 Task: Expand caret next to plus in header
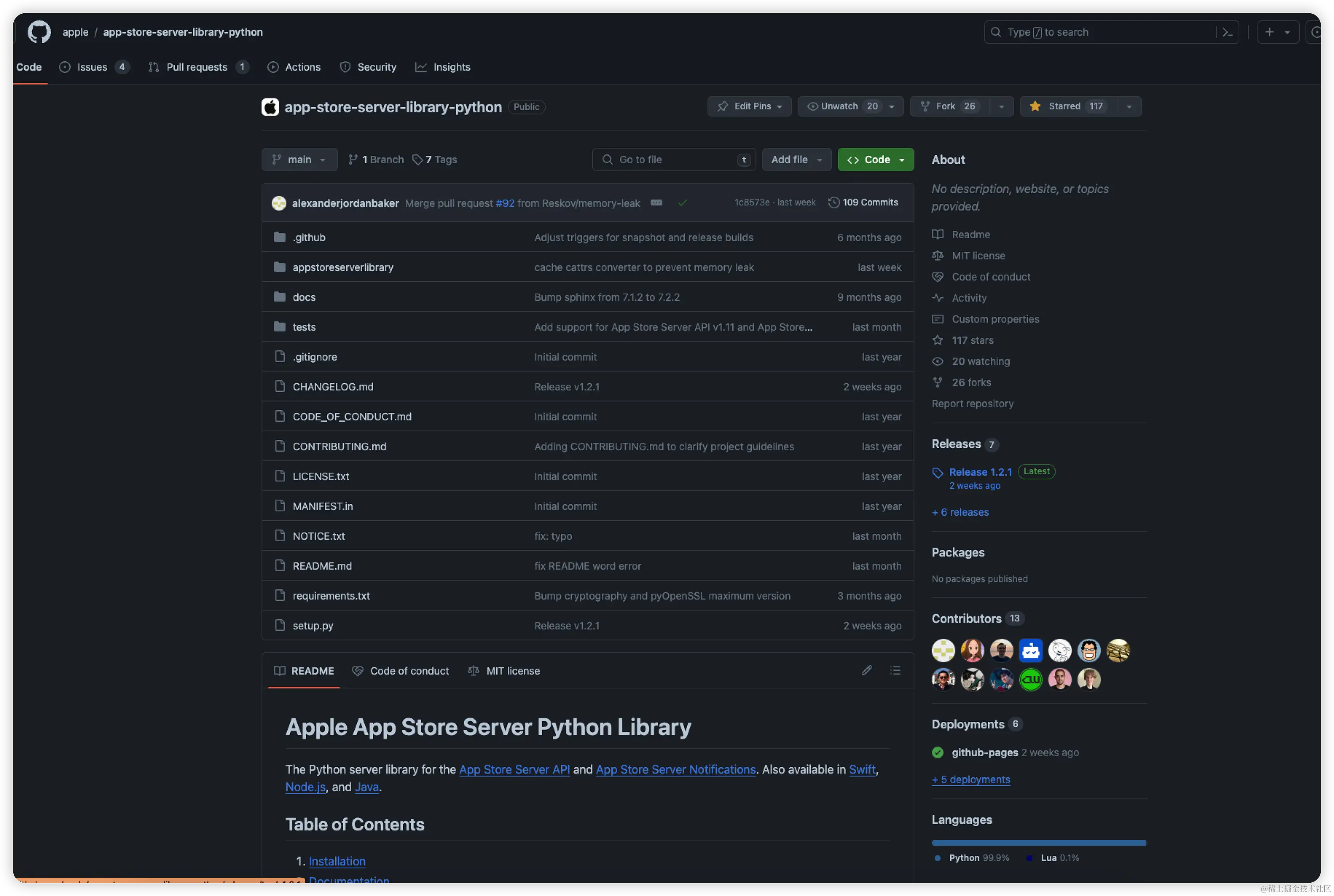[x=1287, y=33]
